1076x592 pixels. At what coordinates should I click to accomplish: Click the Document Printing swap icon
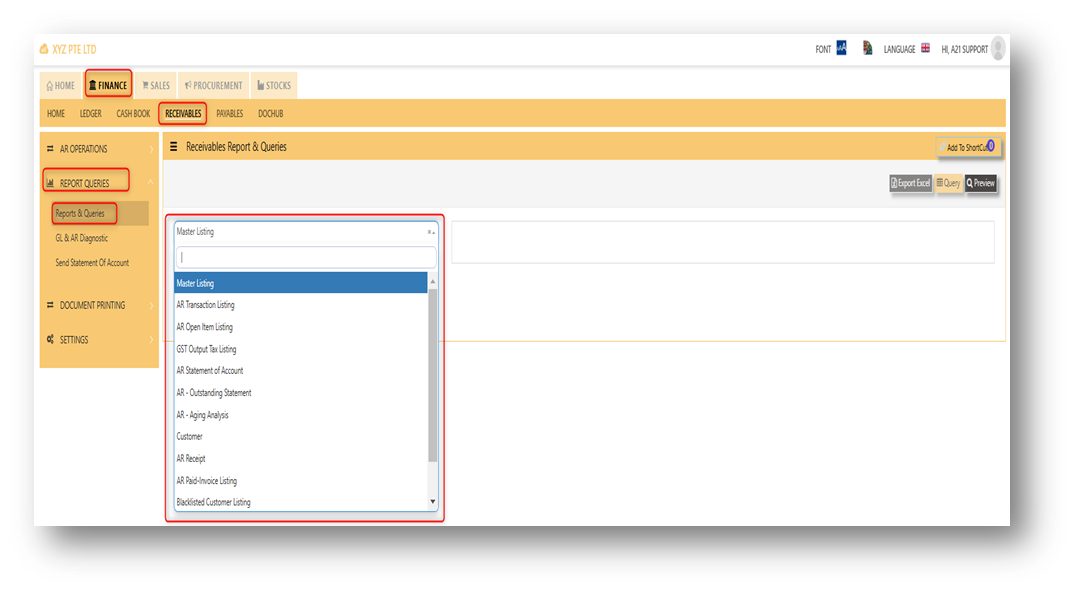pyautogui.click(x=50, y=305)
